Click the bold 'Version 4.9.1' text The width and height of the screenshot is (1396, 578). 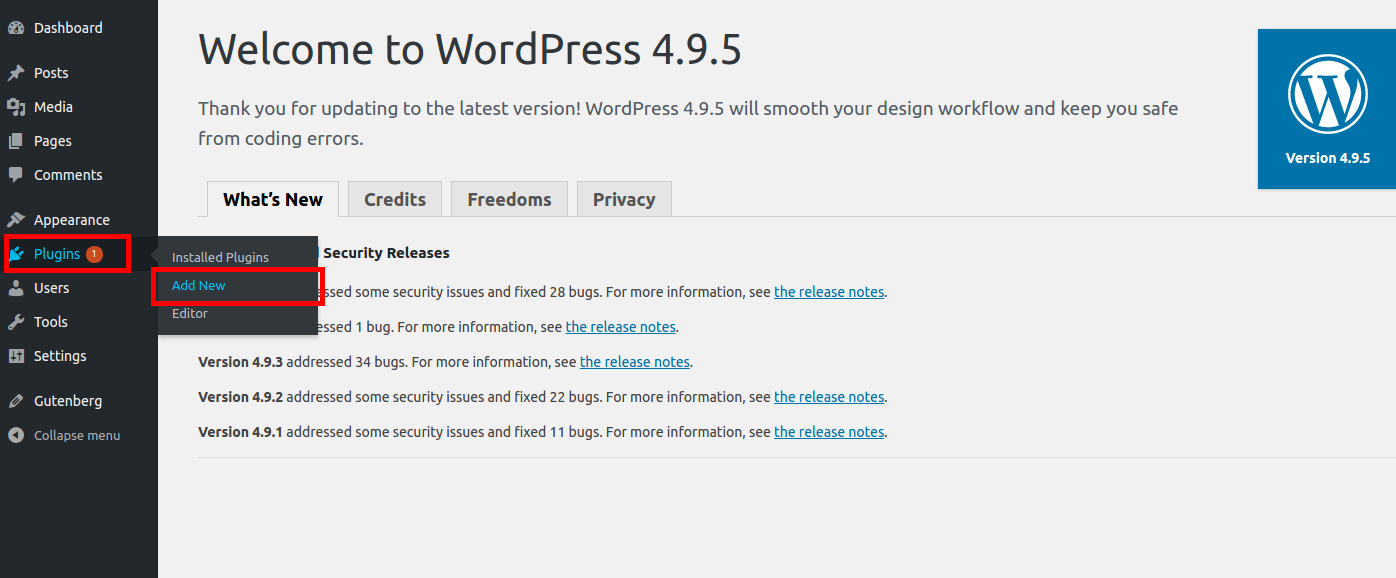(x=240, y=432)
